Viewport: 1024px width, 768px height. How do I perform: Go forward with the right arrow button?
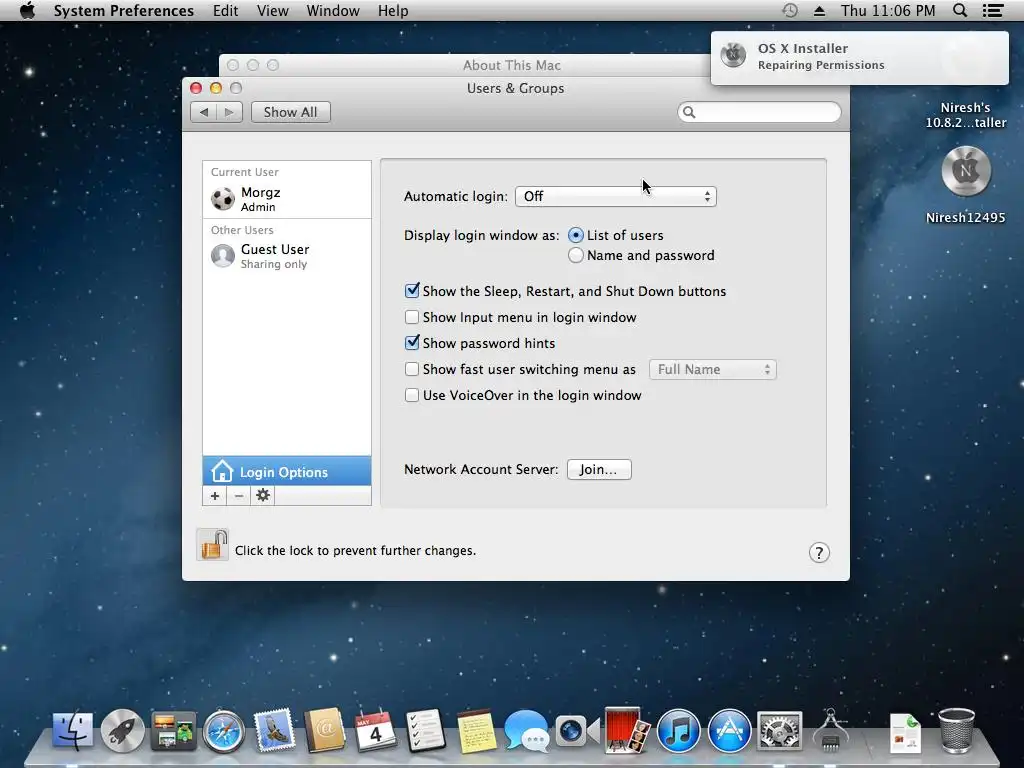(229, 112)
